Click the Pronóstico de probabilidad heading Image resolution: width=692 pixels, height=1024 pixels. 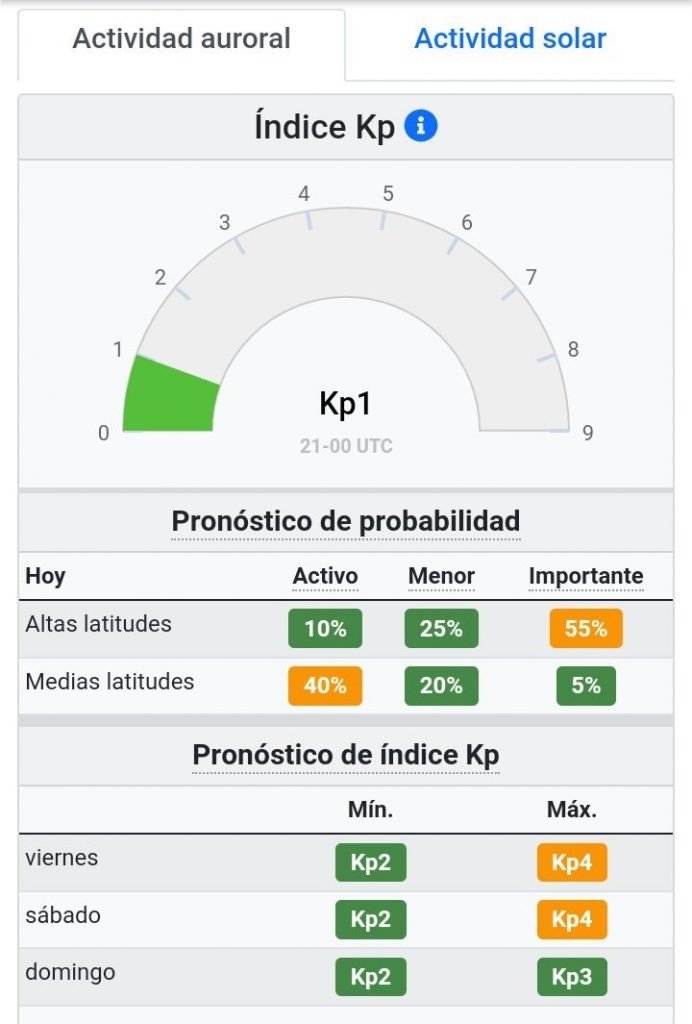click(x=346, y=521)
